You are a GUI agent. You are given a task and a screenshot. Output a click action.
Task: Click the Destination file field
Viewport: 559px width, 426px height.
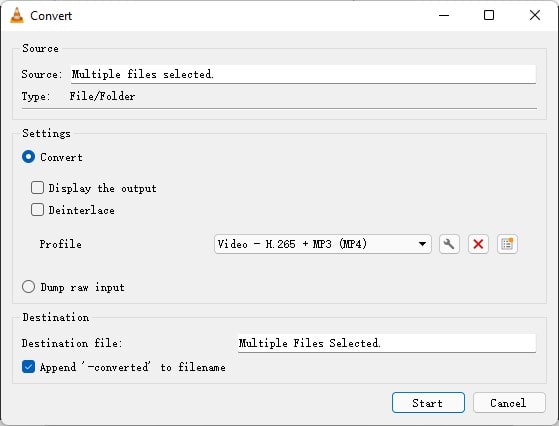[x=387, y=343]
